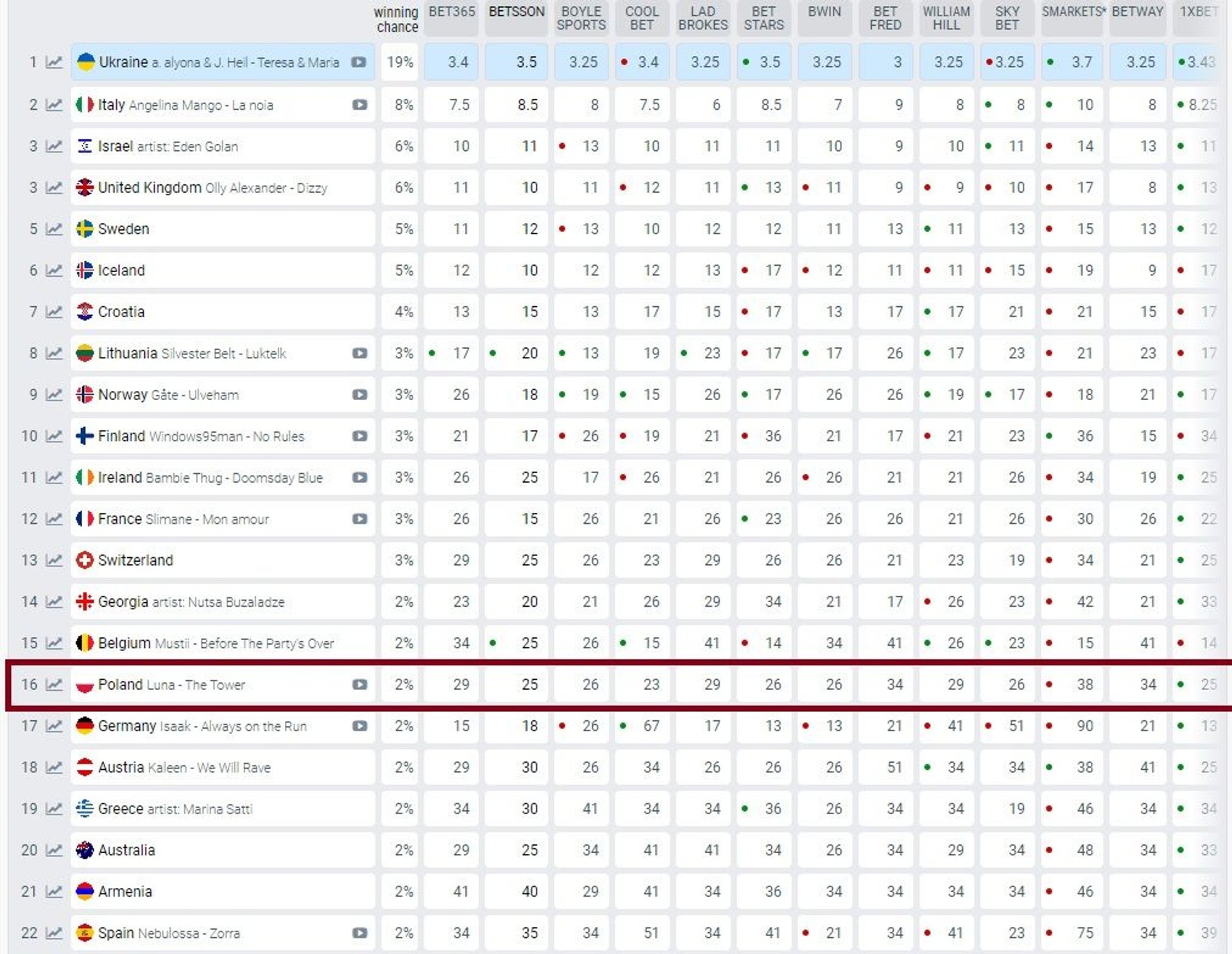Open the trend chart icon for Norway
This screenshot has width=1232, height=954.
tap(55, 394)
